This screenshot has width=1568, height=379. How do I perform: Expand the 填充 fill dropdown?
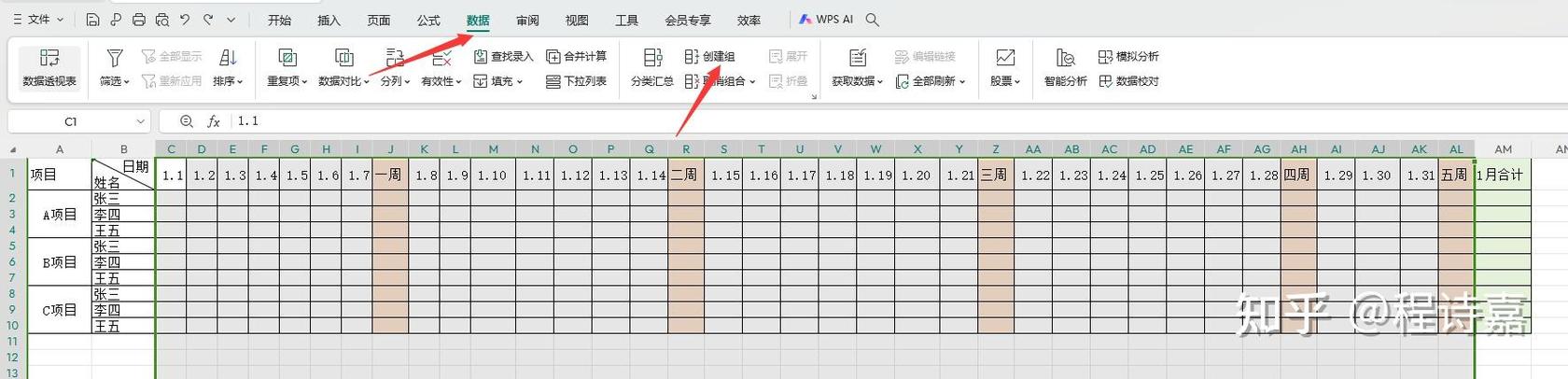click(x=520, y=82)
